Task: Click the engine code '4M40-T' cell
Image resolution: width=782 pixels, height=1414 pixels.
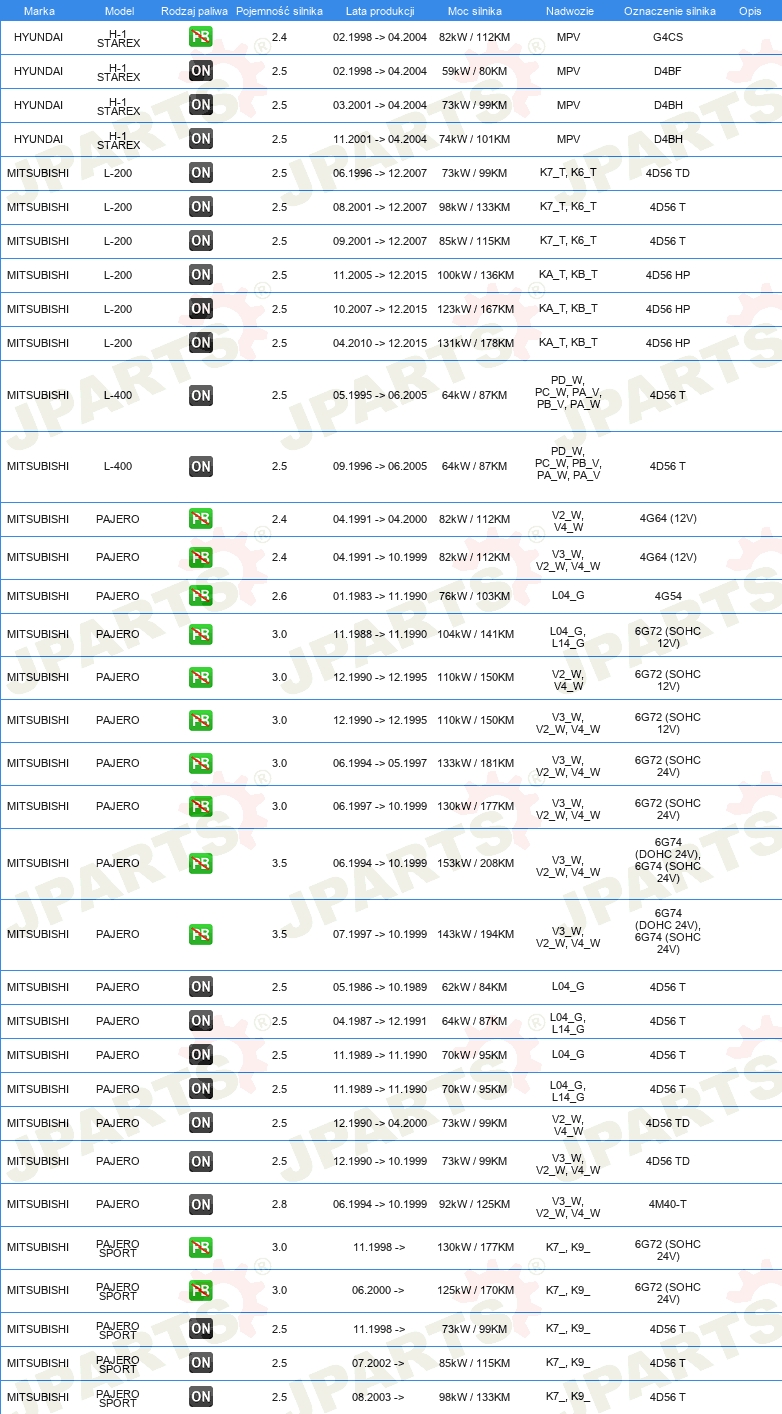Action: 669,1204
